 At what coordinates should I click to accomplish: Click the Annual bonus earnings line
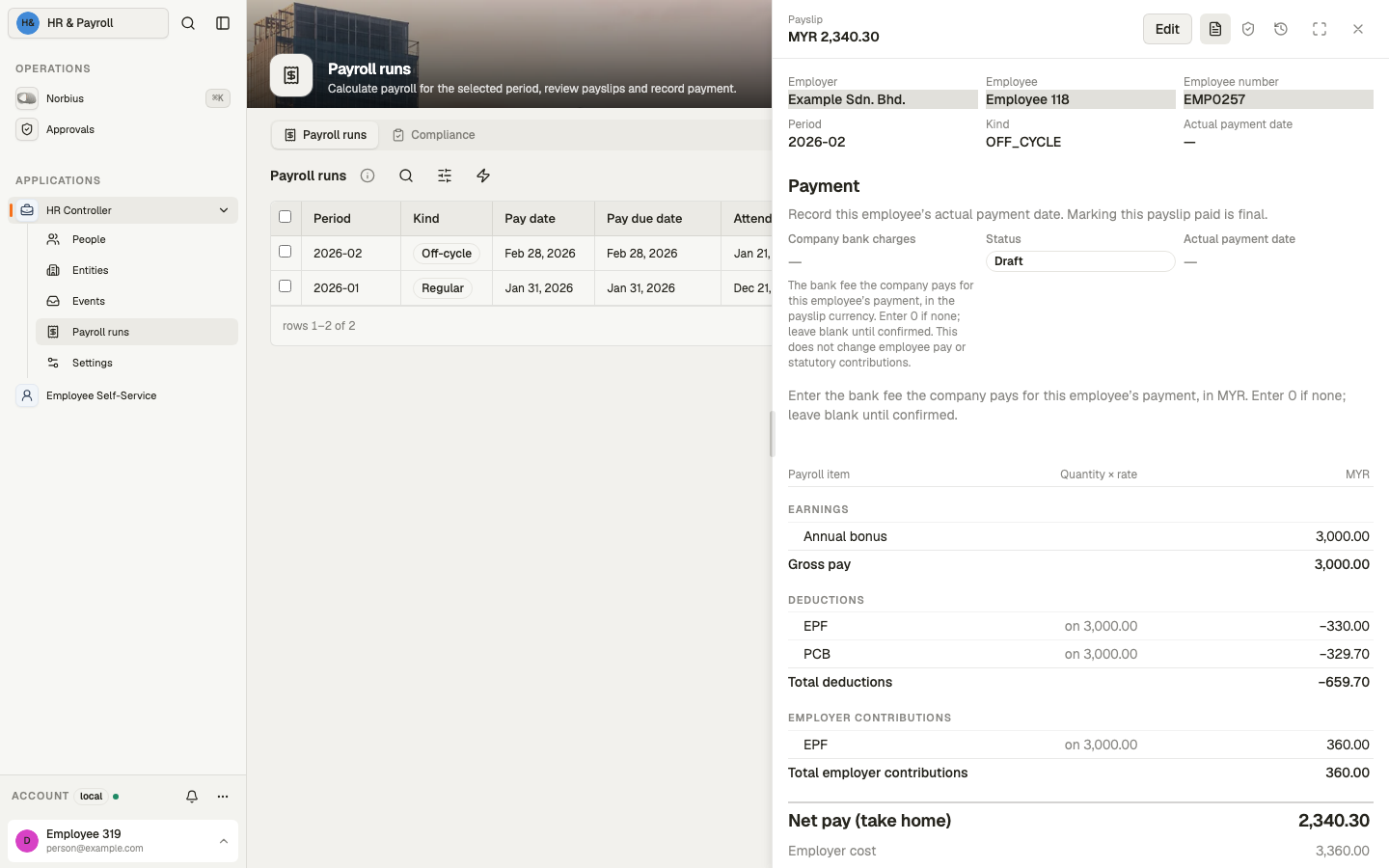click(x=1080, y=536)
